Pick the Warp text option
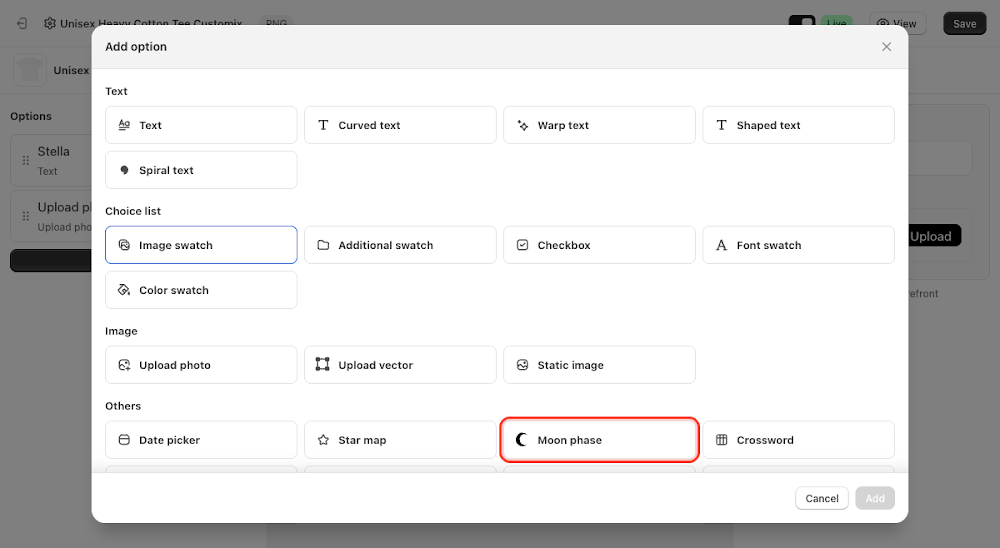The image size is (1000, 548). point(599,125)
